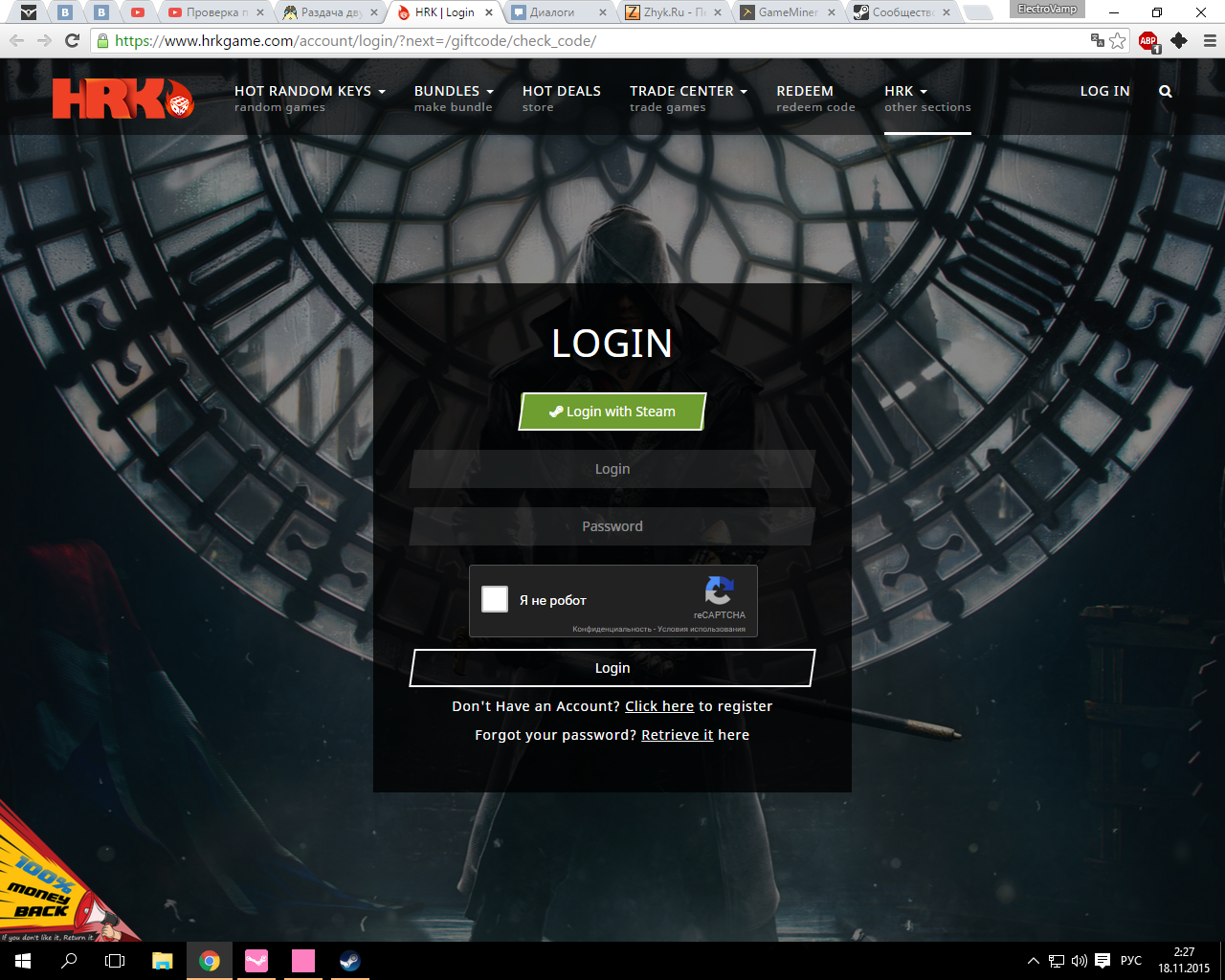Viewport: 1225px width, 980px height.
Task: Check the 'Я не робот' reCAPTCHA box
Action: [x=495, y=599]
